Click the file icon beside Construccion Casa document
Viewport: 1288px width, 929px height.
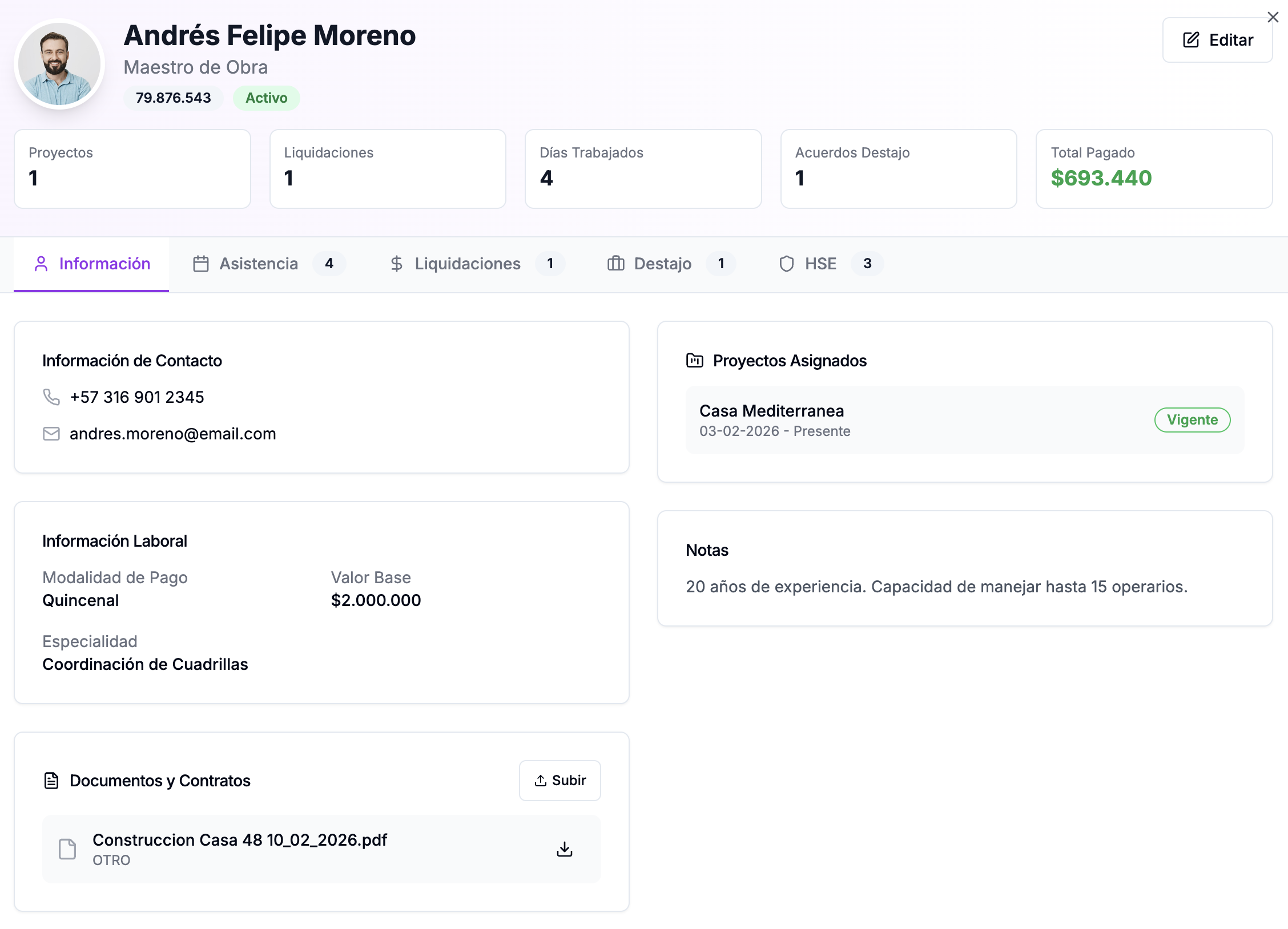pos(67,849)
